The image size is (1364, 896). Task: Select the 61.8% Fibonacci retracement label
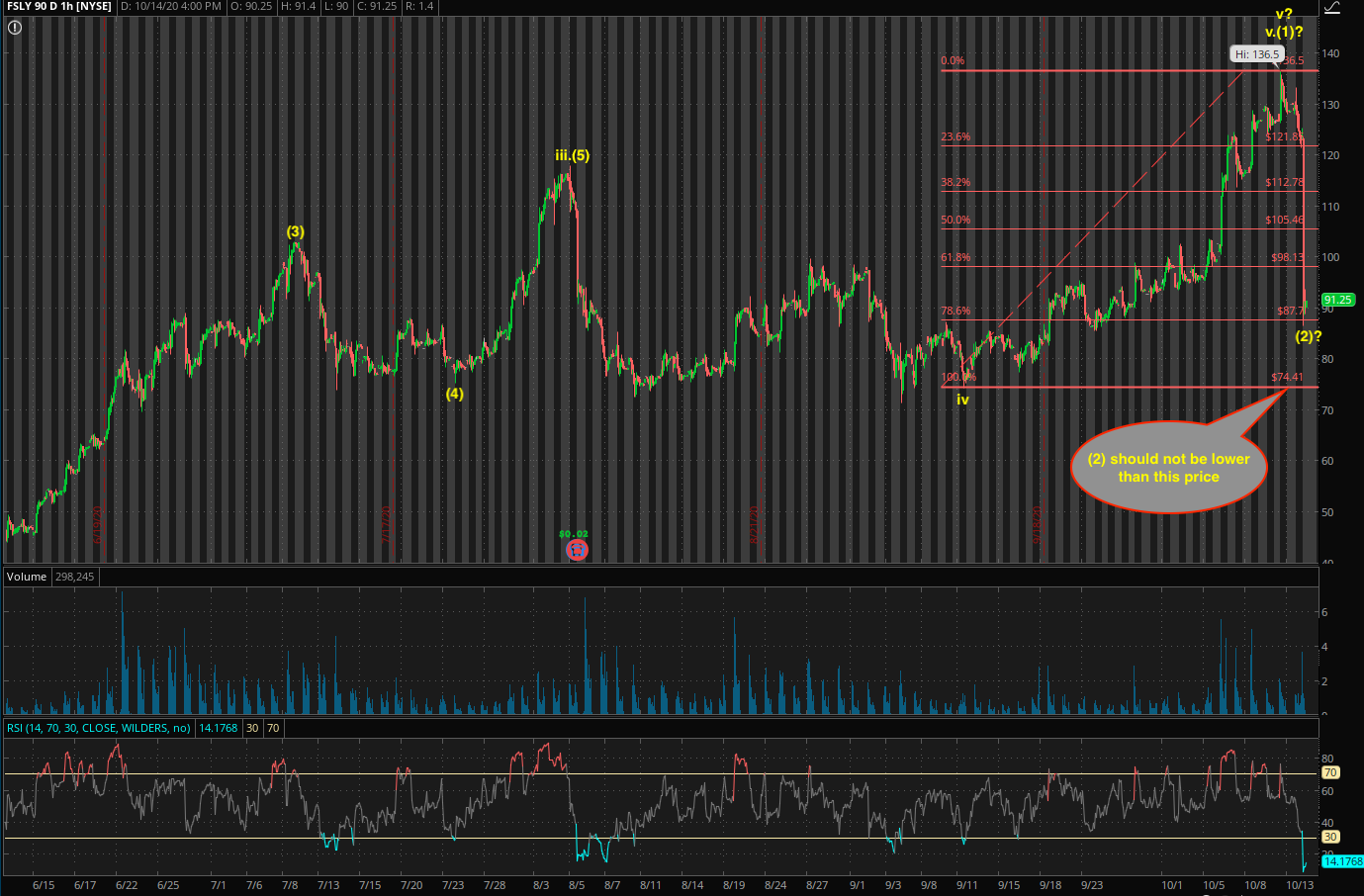(x=955, y=257)
